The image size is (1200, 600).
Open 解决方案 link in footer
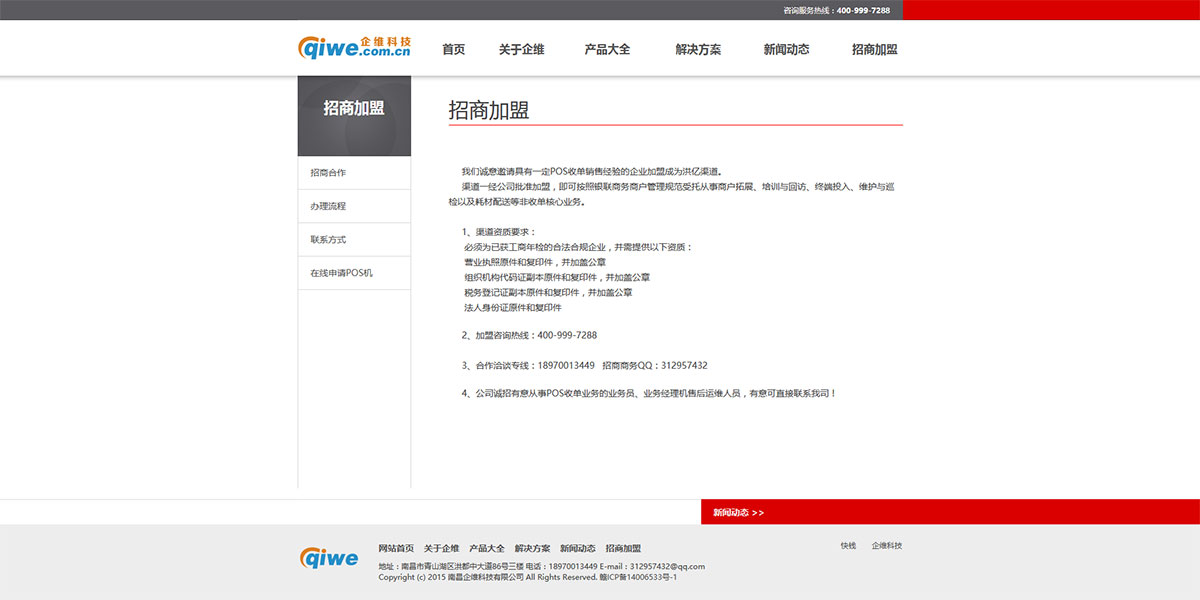click(532, 548)
